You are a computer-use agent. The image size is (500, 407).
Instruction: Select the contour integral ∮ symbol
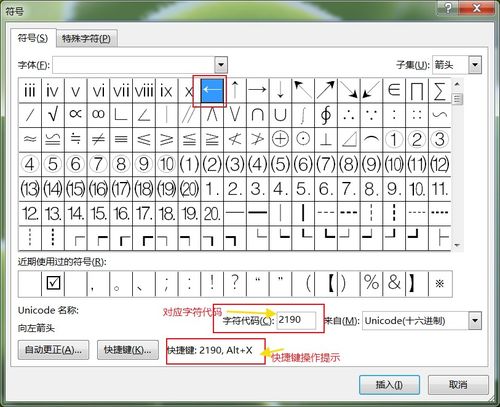(x=326, y=115)
